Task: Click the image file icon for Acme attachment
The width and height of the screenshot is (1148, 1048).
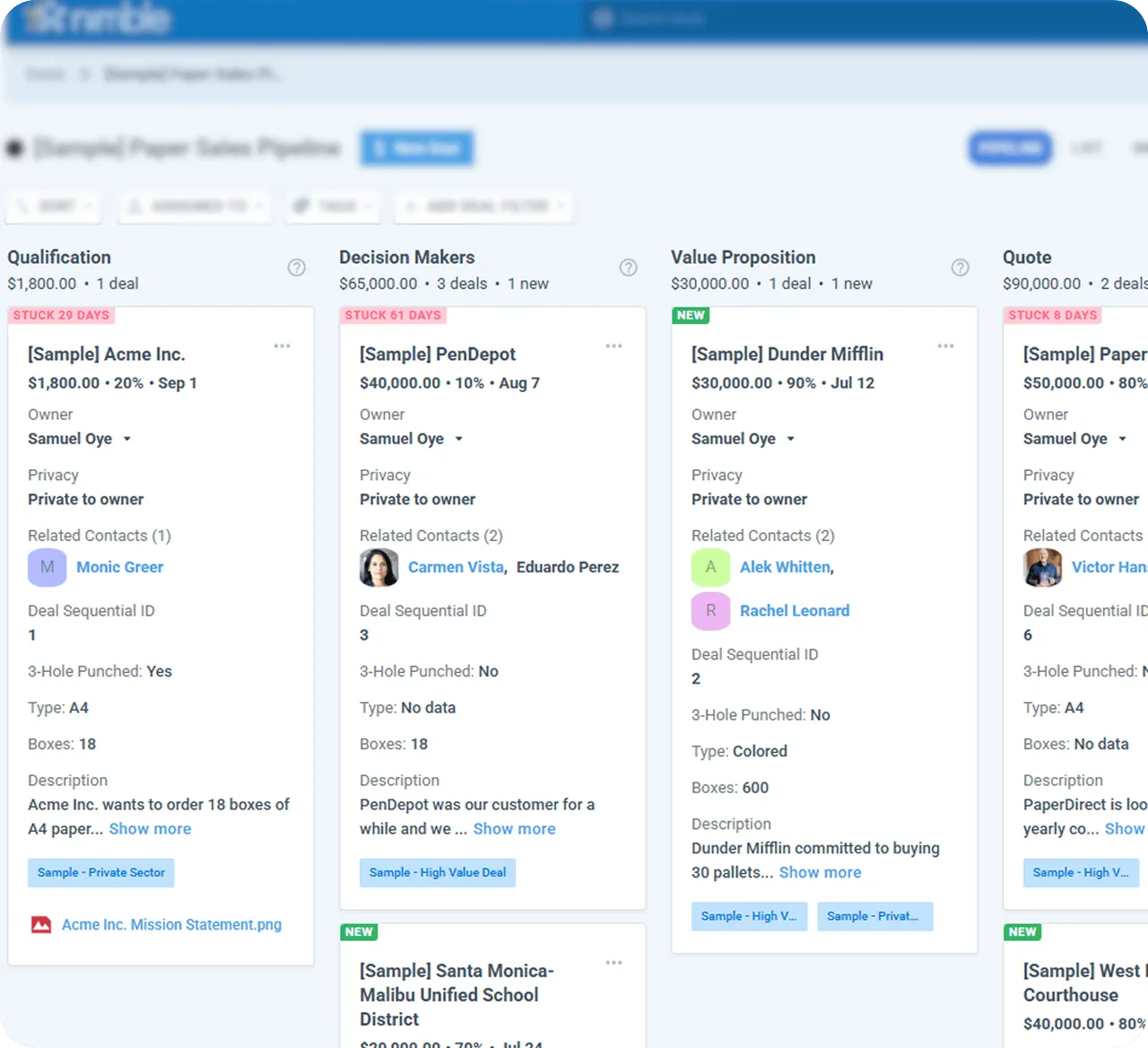Action: (41, 924)
